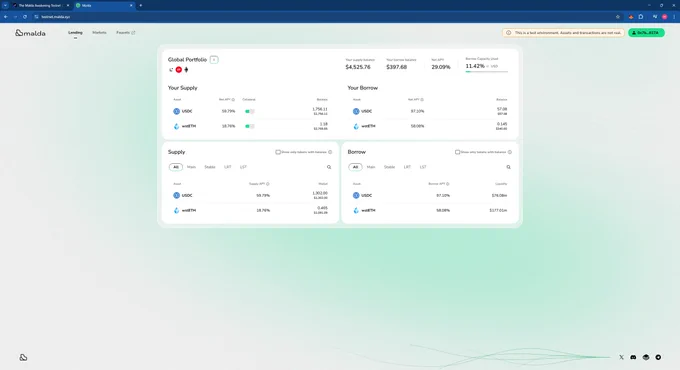Image resolution: width=680 pixels, height=370 pixels.
Task: Select the LST filter in Supply panel
Action: [x=243, y=167]
